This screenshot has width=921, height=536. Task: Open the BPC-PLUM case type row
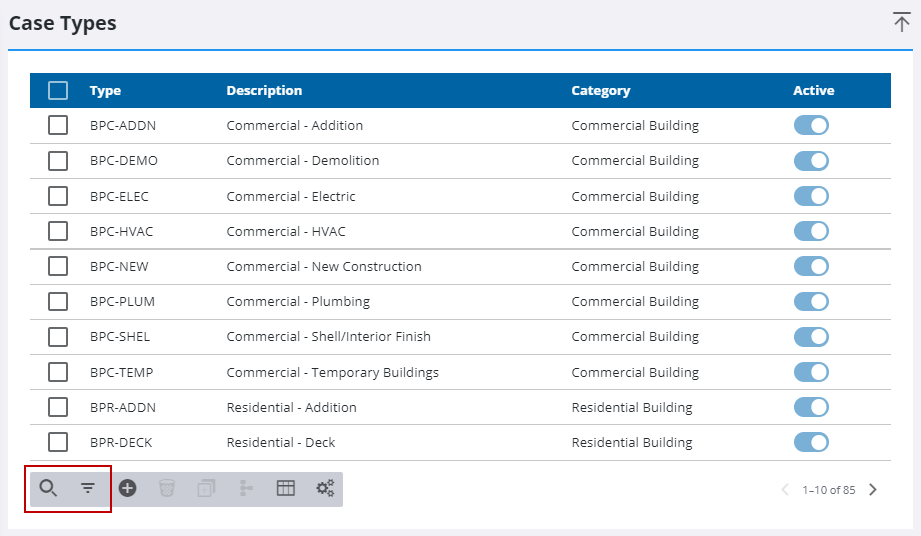pos(460,302)
